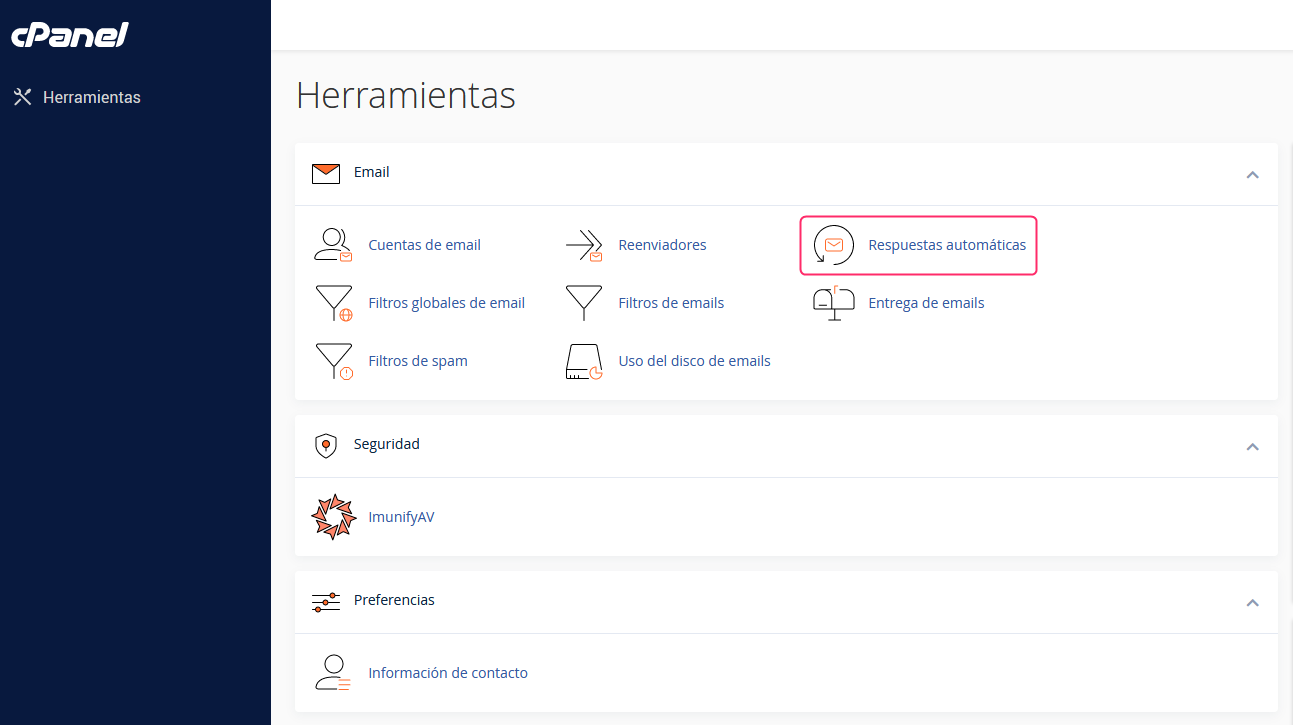
Task: Open the ImunifyAV text link
Action: click(401, 517)
